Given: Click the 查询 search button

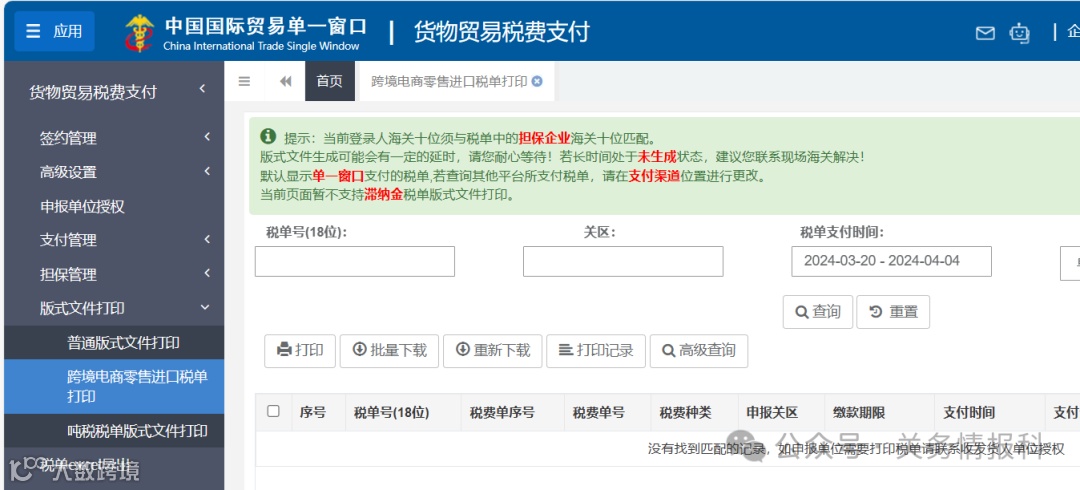Looking at the screenshot, I should pyautogui.click(x=818, y=312).
